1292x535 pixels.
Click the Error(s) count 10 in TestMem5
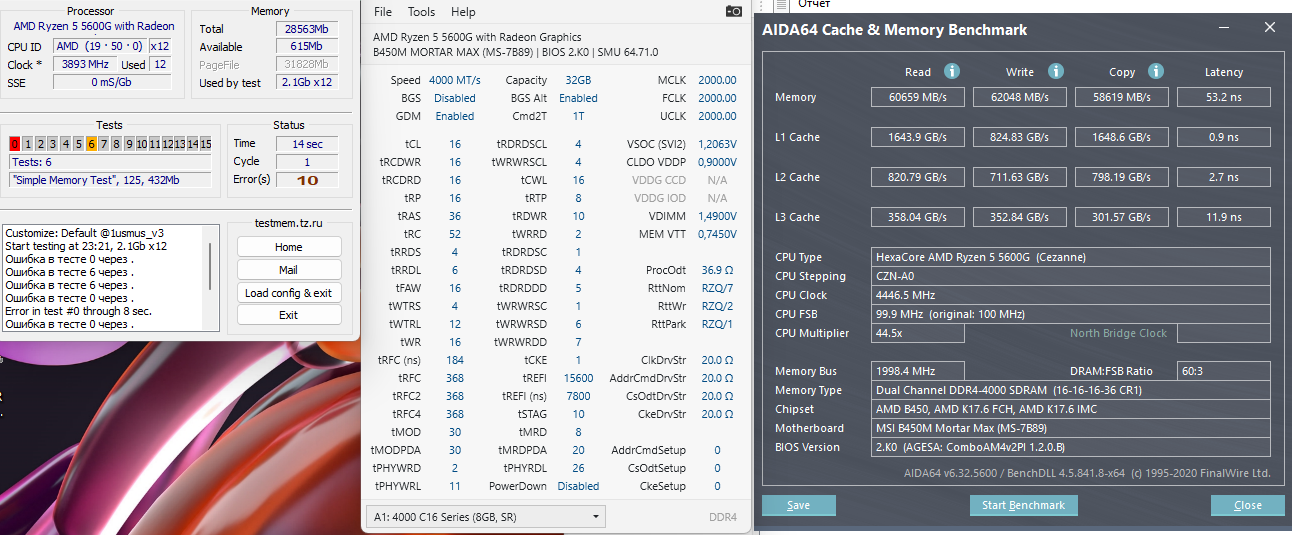(307, 180)
